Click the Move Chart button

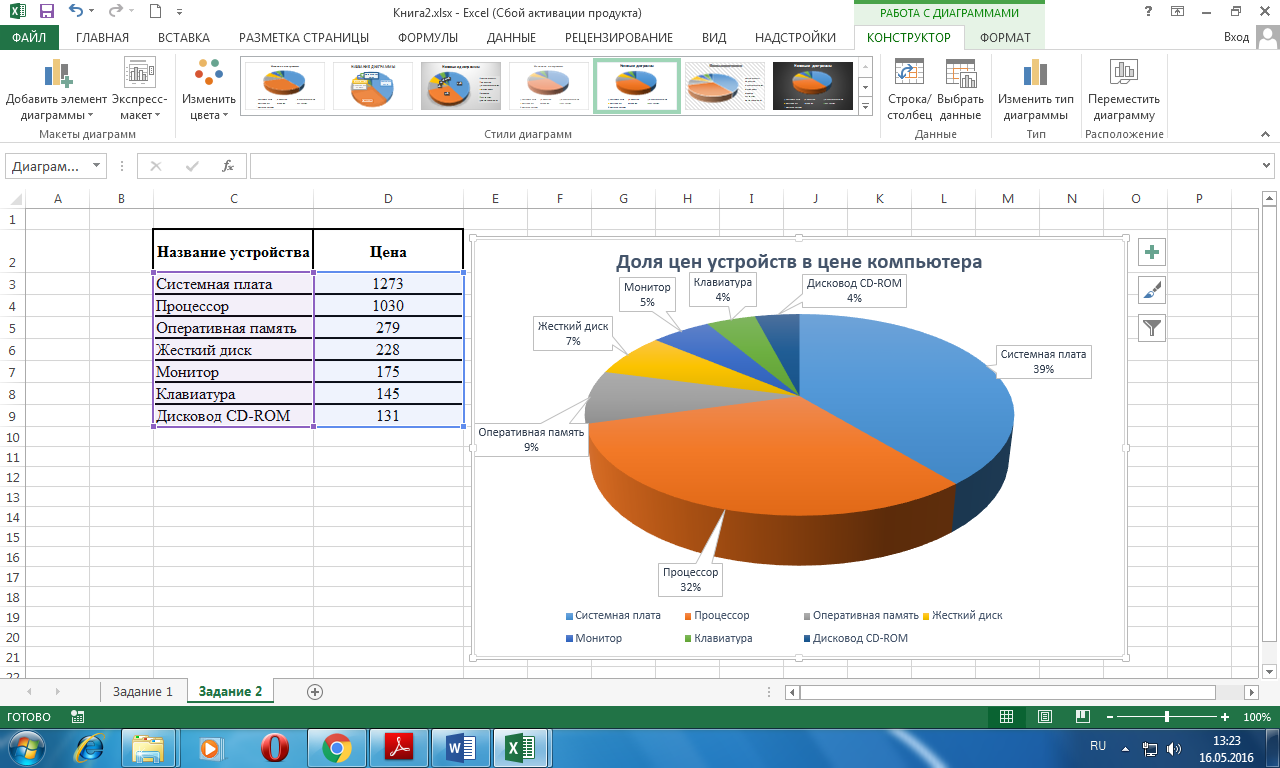(1124, 89)
